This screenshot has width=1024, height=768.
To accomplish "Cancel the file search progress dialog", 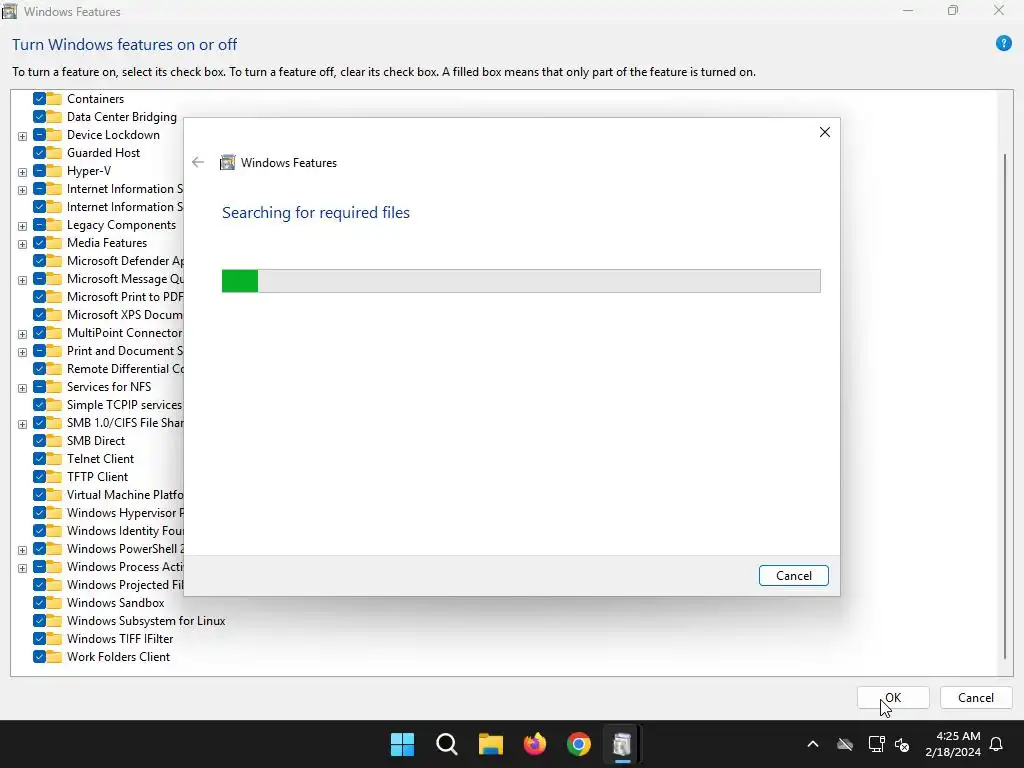I will point(793,575).
